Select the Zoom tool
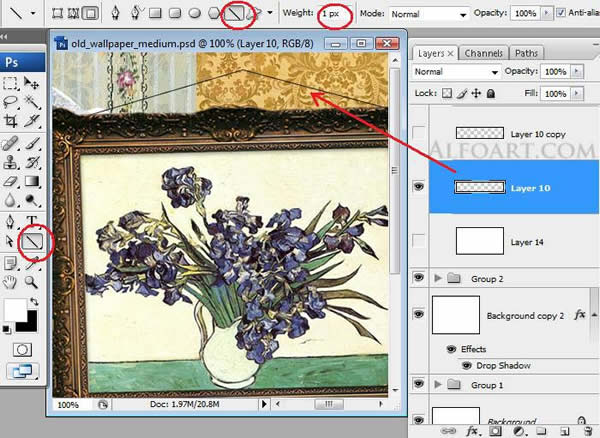This screenshot has width=600, height=438. [x=32, y=283]
